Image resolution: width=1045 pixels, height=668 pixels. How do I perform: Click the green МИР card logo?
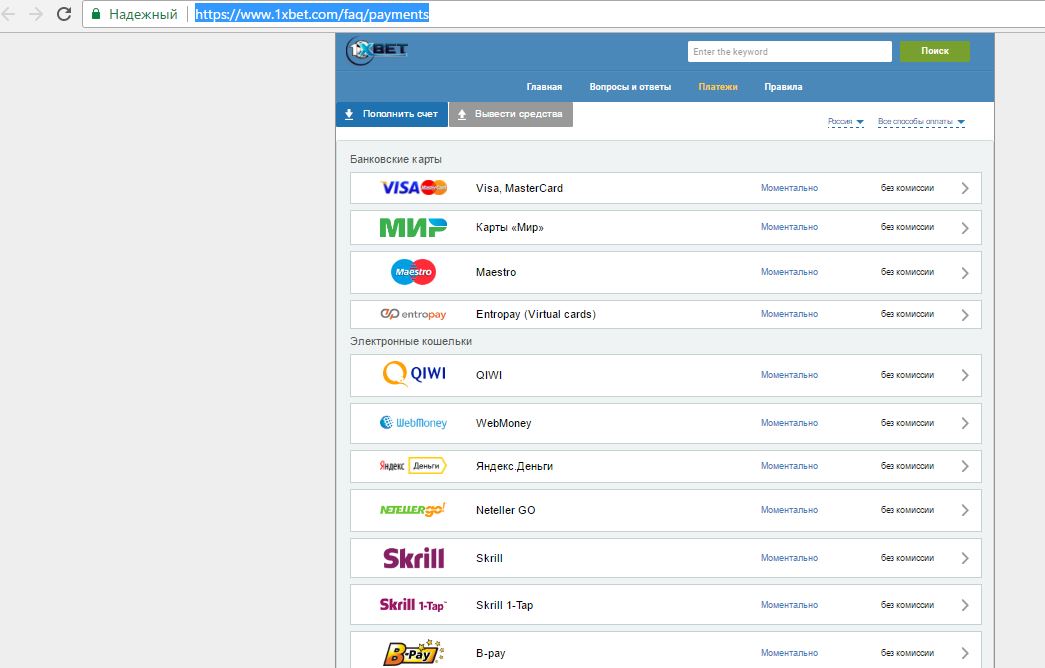pos(413,227)
